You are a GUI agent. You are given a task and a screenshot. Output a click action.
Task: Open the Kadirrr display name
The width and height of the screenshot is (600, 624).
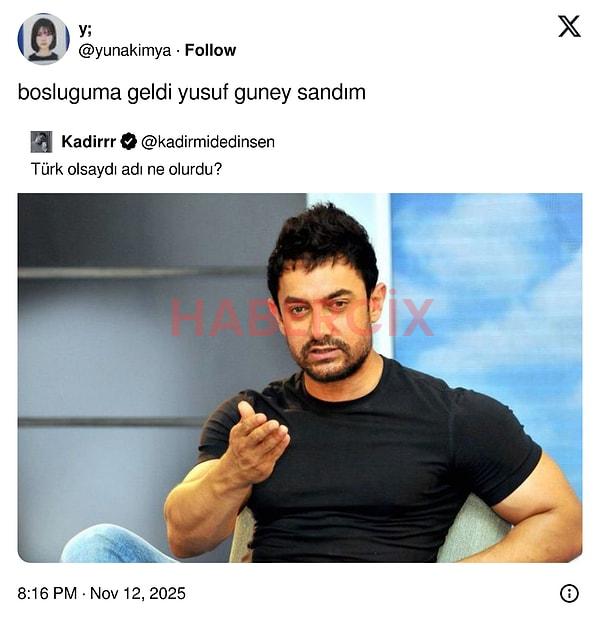89,142
